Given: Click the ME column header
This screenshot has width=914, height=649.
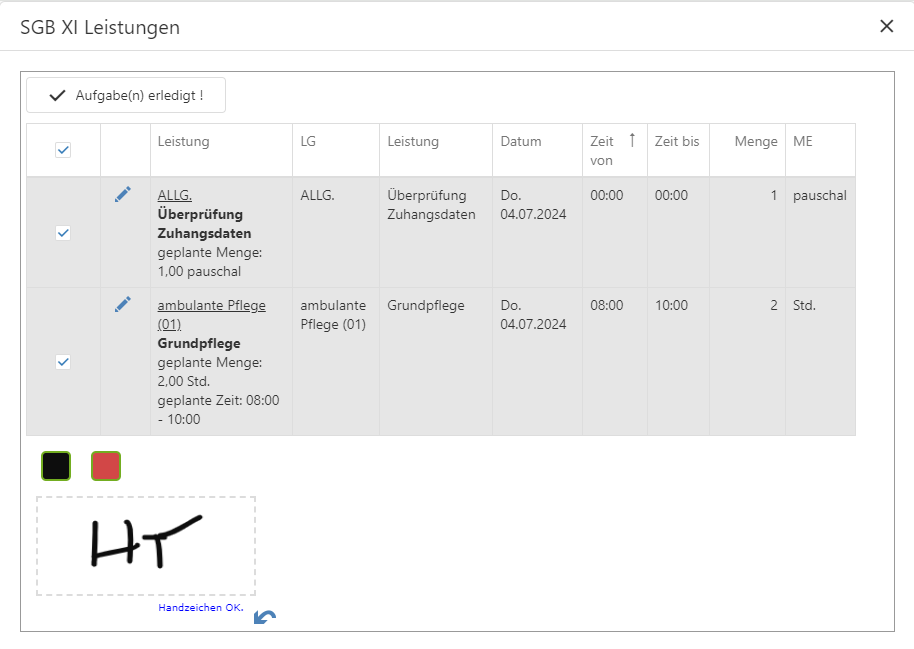Looking at the screenshot, I should (x=803, y=142).
